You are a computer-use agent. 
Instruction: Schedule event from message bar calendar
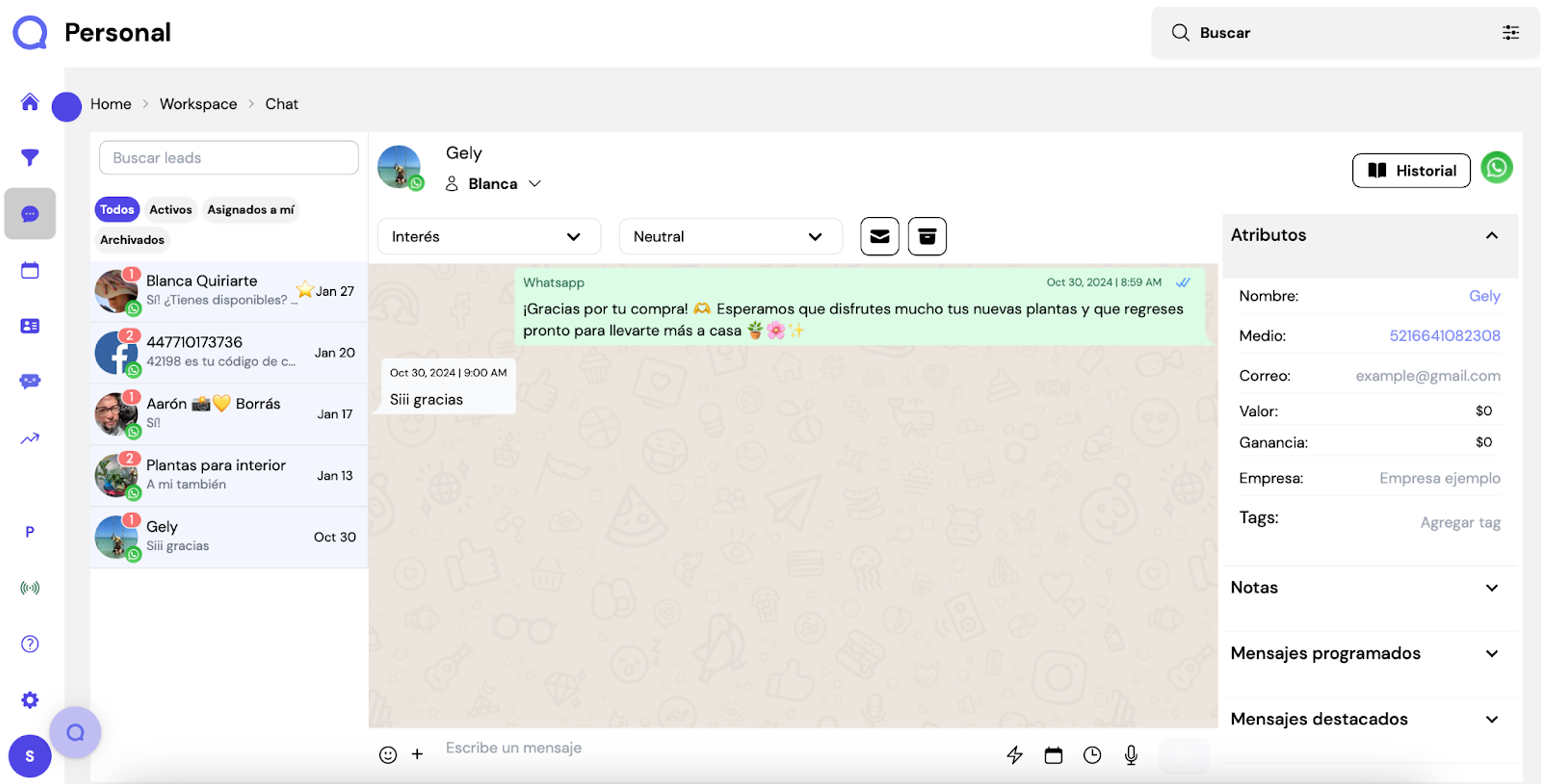coord(1053,755)
